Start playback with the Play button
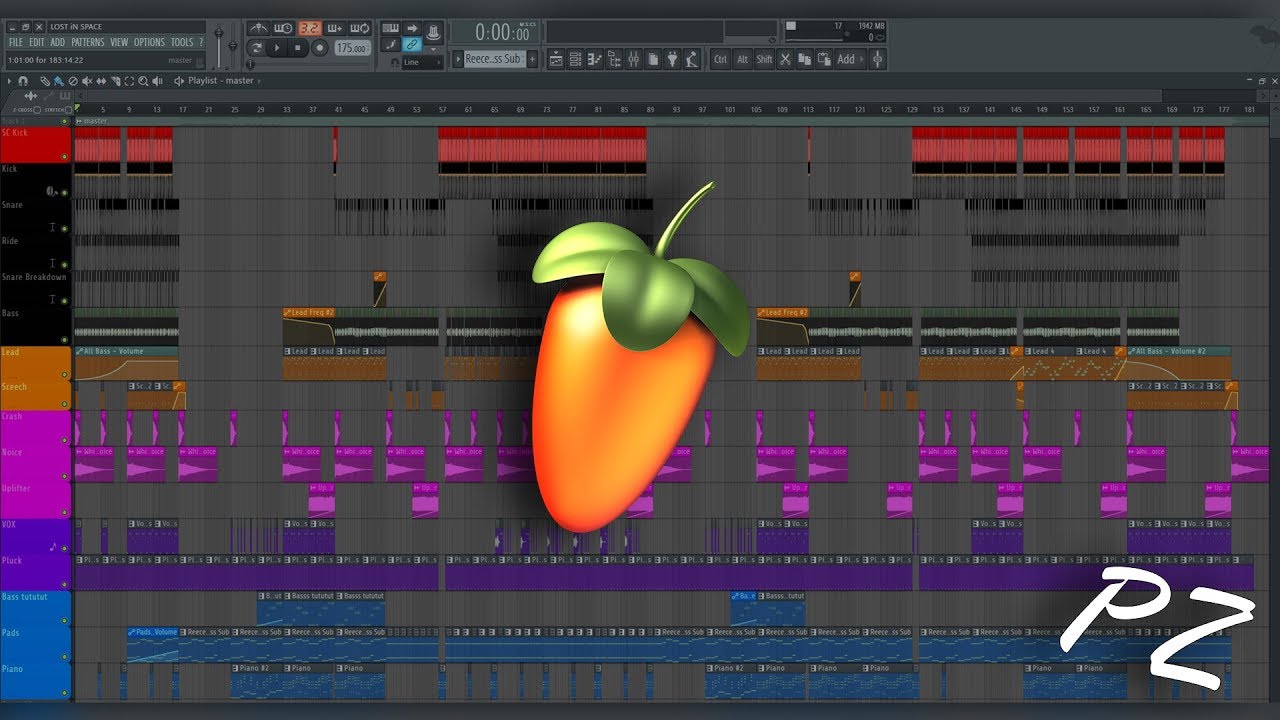 pos(277,47)
